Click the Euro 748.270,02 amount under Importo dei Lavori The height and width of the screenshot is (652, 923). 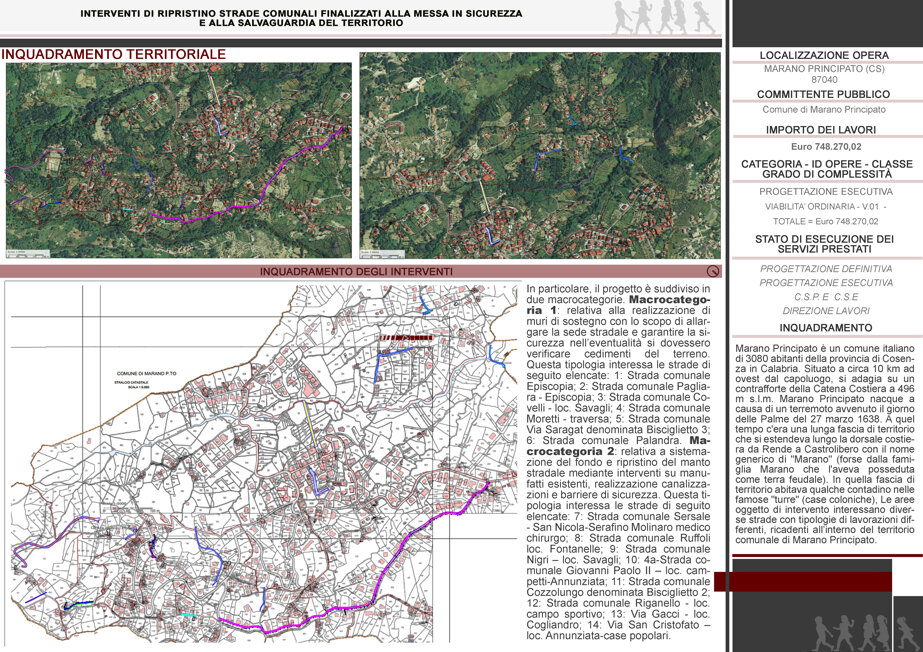[x=826, y=147]
